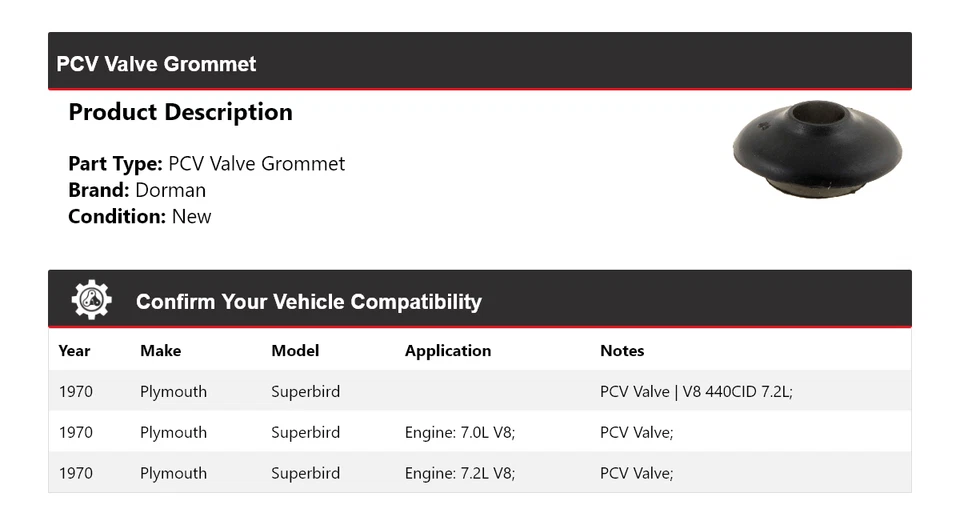The width and height of the screenshot is (960, 525).
Task: Click the "Condition: New" line
Action: [x=140, y=216]
